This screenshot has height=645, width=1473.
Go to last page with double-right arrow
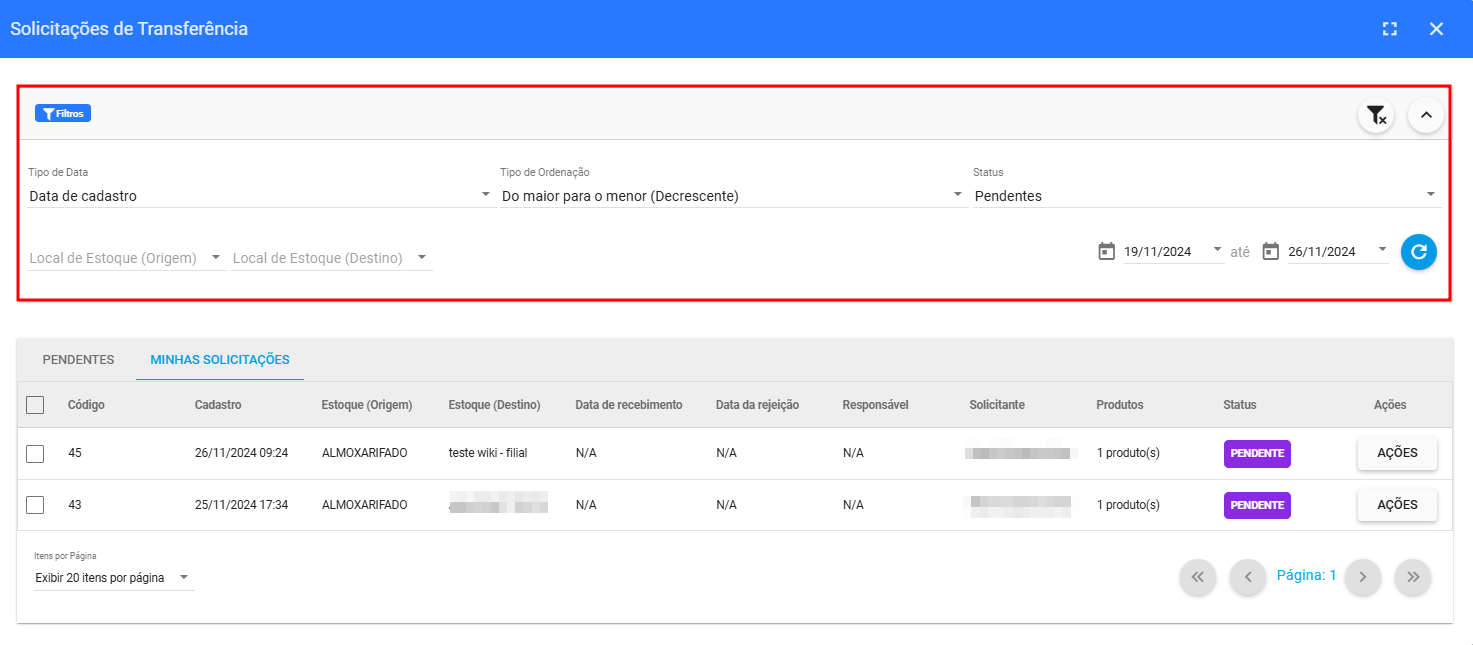pyautogui.click(x=1413, y=577)
